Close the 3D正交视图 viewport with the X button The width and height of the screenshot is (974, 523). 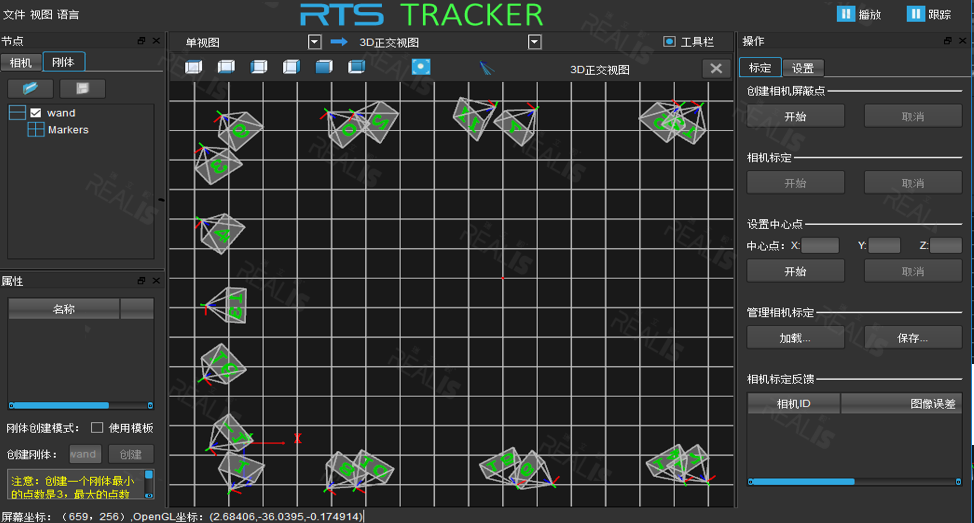click(716, 68)
